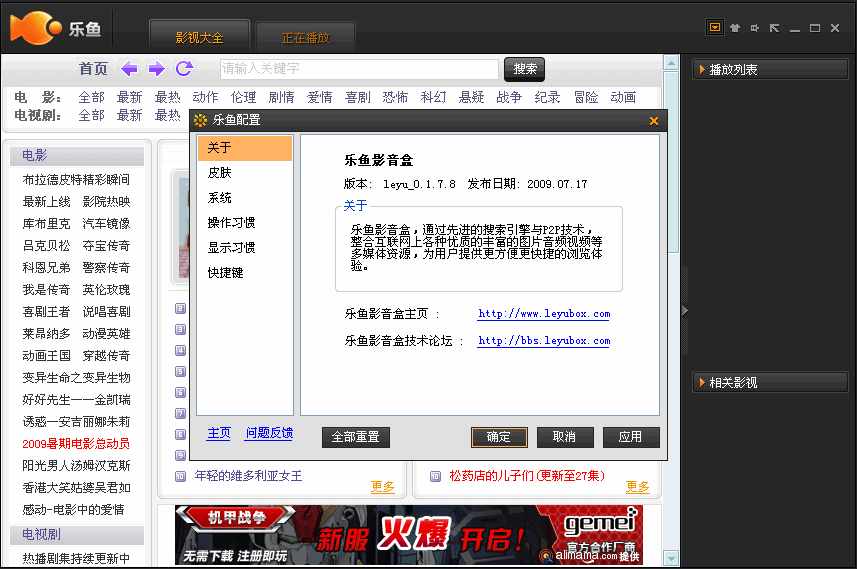857x569 pixels.
Task: Go back with the purple left arrow
Action: (x=129, y=69)
